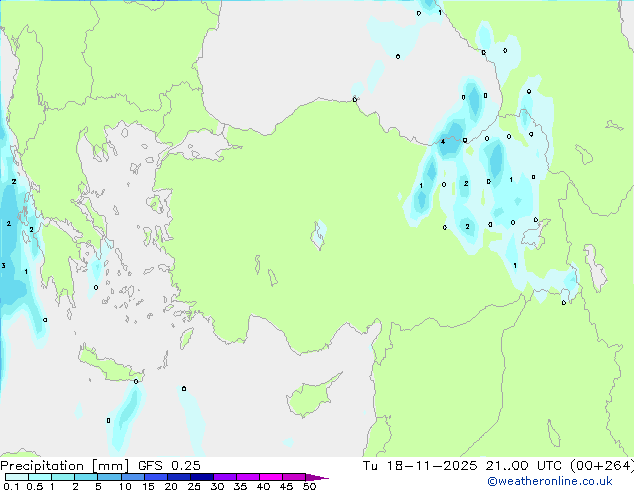Image resolution: width=634 pixels, height=490 pixels.
Task: Click the legend swatch between 10 and 15
Action: [132, 477]
